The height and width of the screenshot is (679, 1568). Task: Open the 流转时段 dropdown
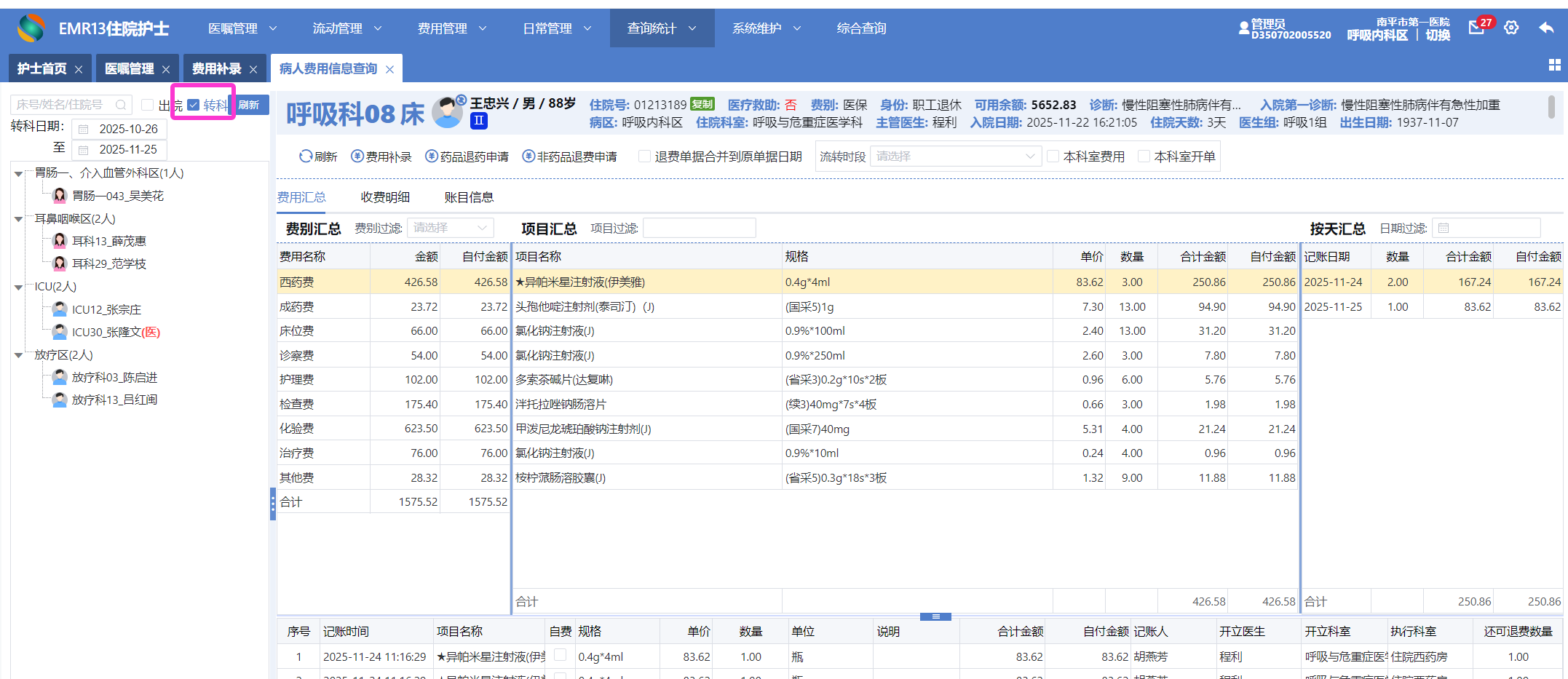click(954, 156)
